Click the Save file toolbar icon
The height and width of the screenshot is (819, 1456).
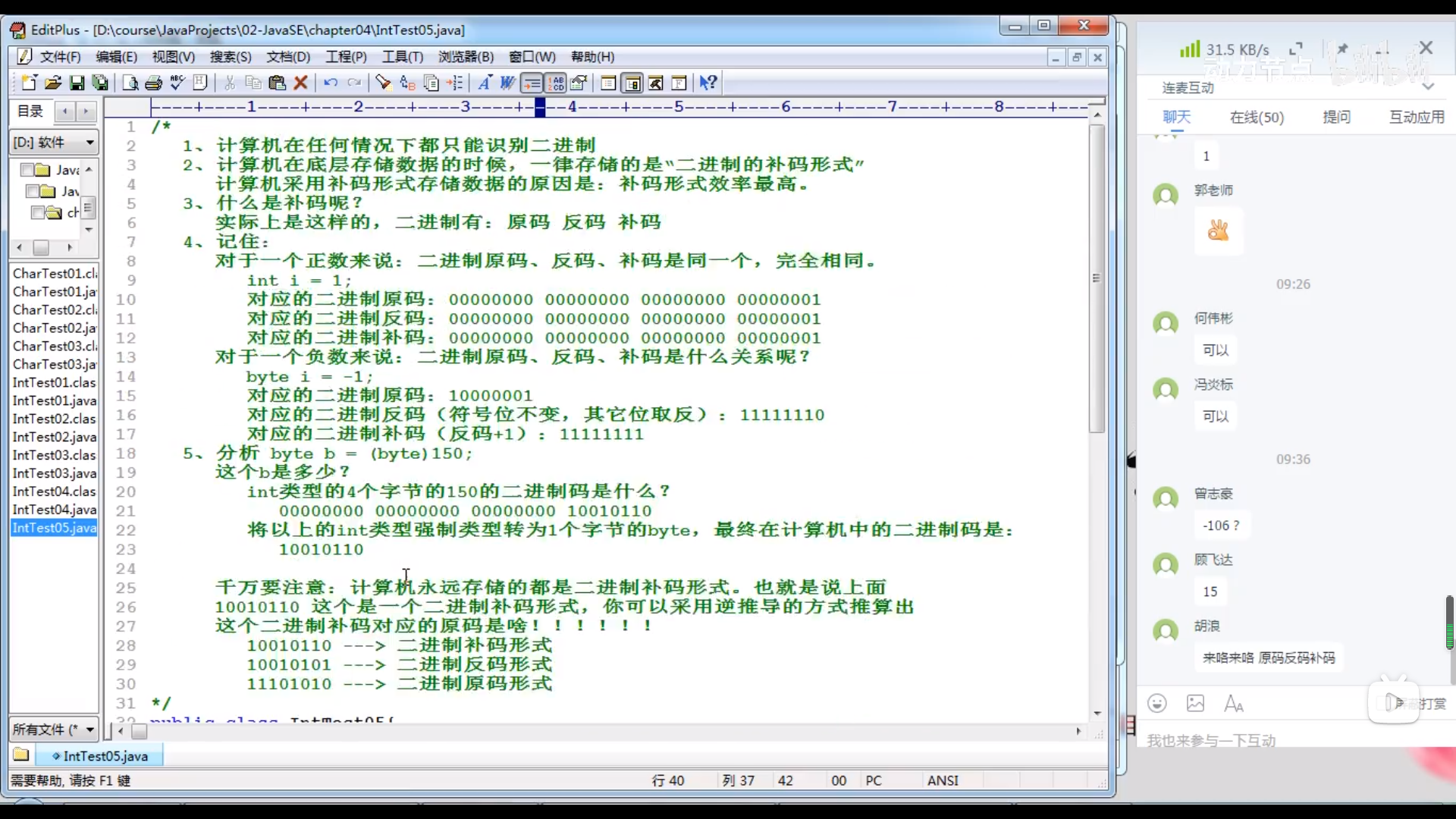point(77,83)
